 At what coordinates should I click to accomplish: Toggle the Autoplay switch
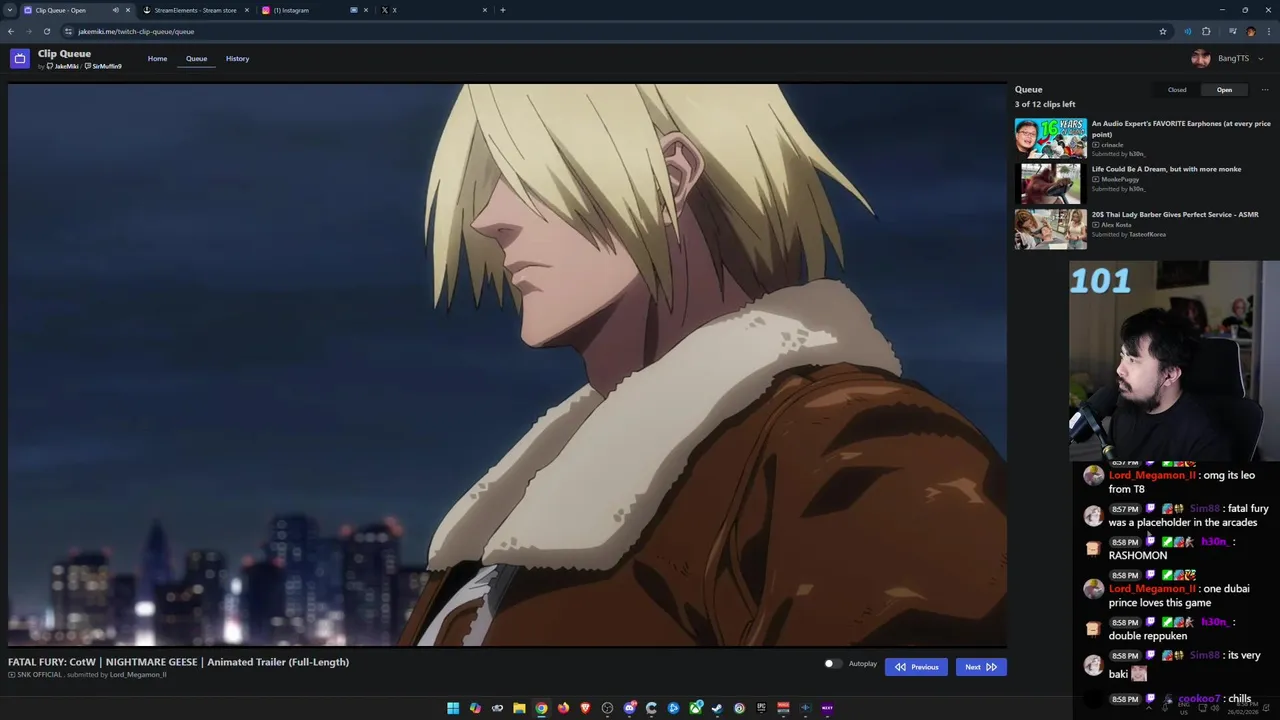[832, 664]
